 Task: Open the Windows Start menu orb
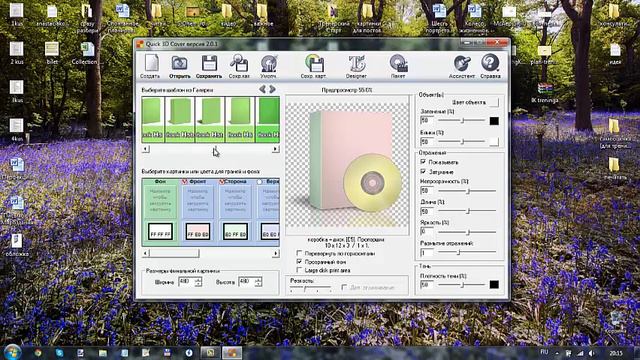tap(12, 352)
